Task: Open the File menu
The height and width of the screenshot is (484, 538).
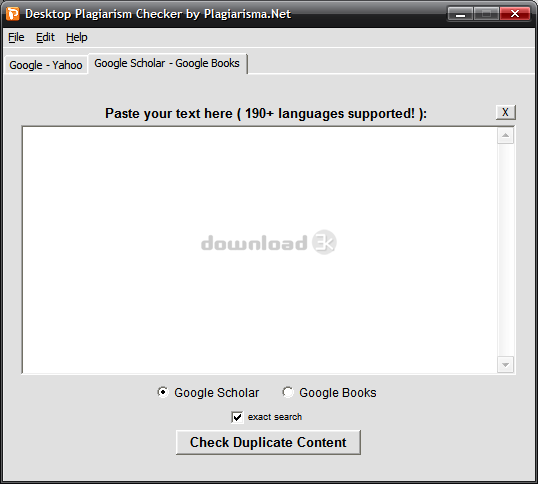Action: [16, 37]
